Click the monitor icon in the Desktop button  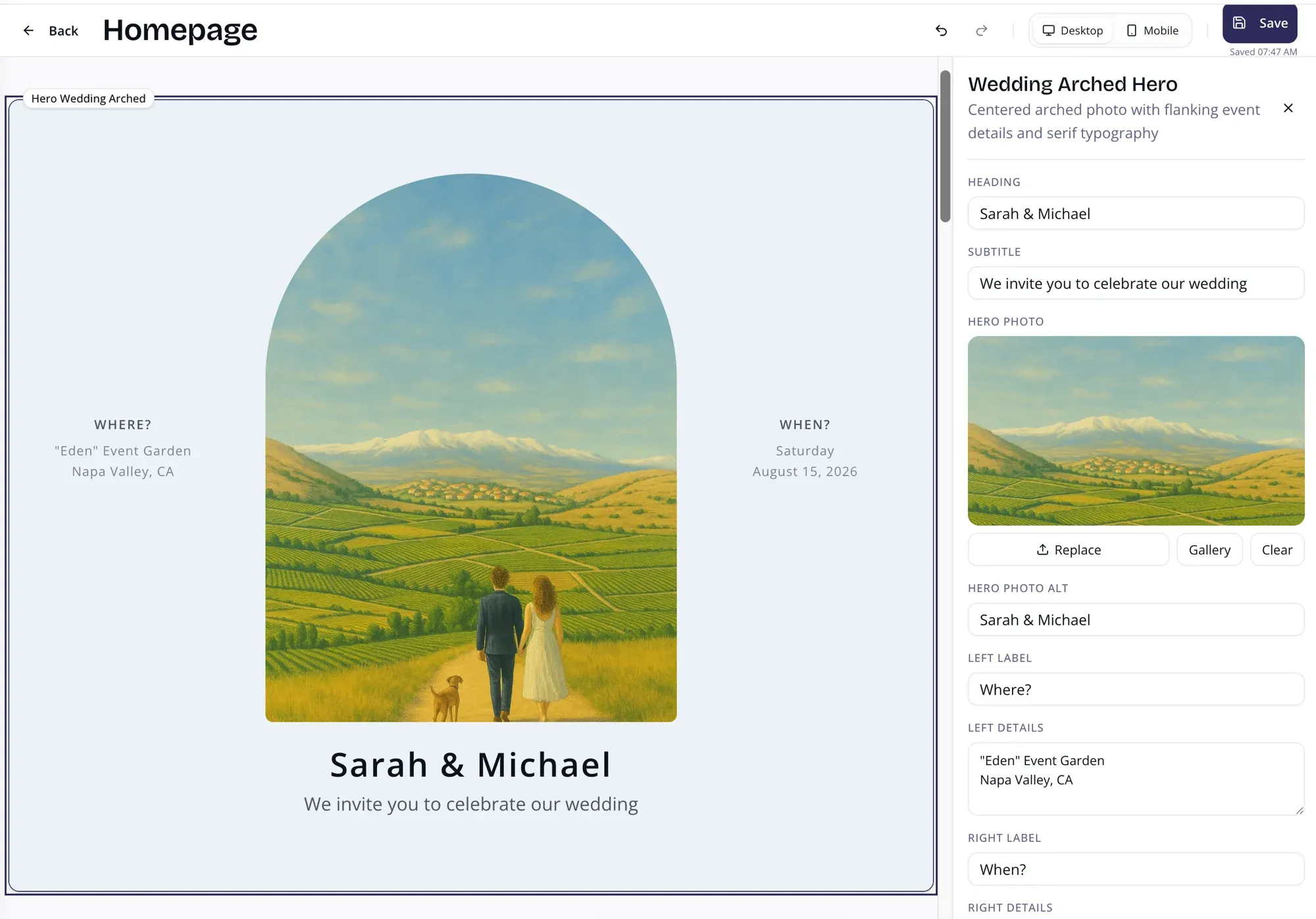pyautogui.click(x=1048, y=30)
